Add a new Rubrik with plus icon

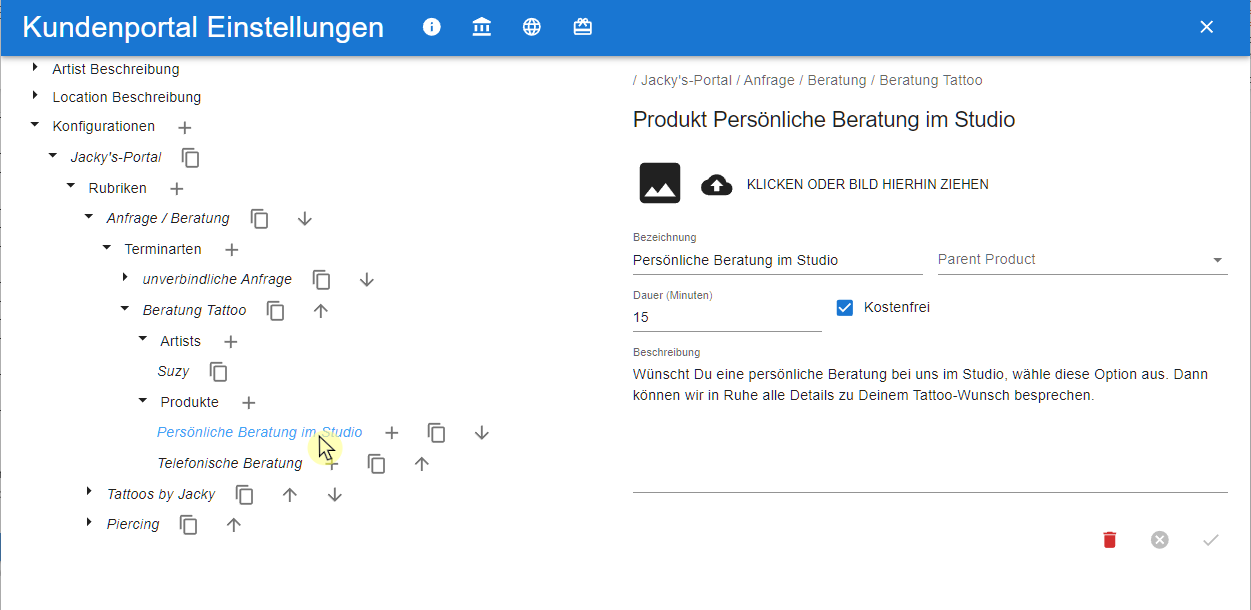(176, 189)
